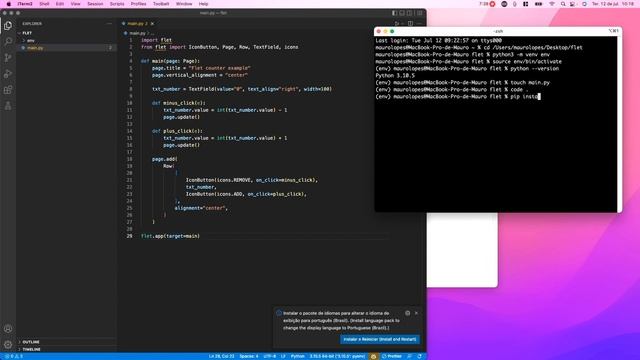The image size is (640, 360).
Task: Open the Search view in the activity bar
Action: (x=8, y=42)
